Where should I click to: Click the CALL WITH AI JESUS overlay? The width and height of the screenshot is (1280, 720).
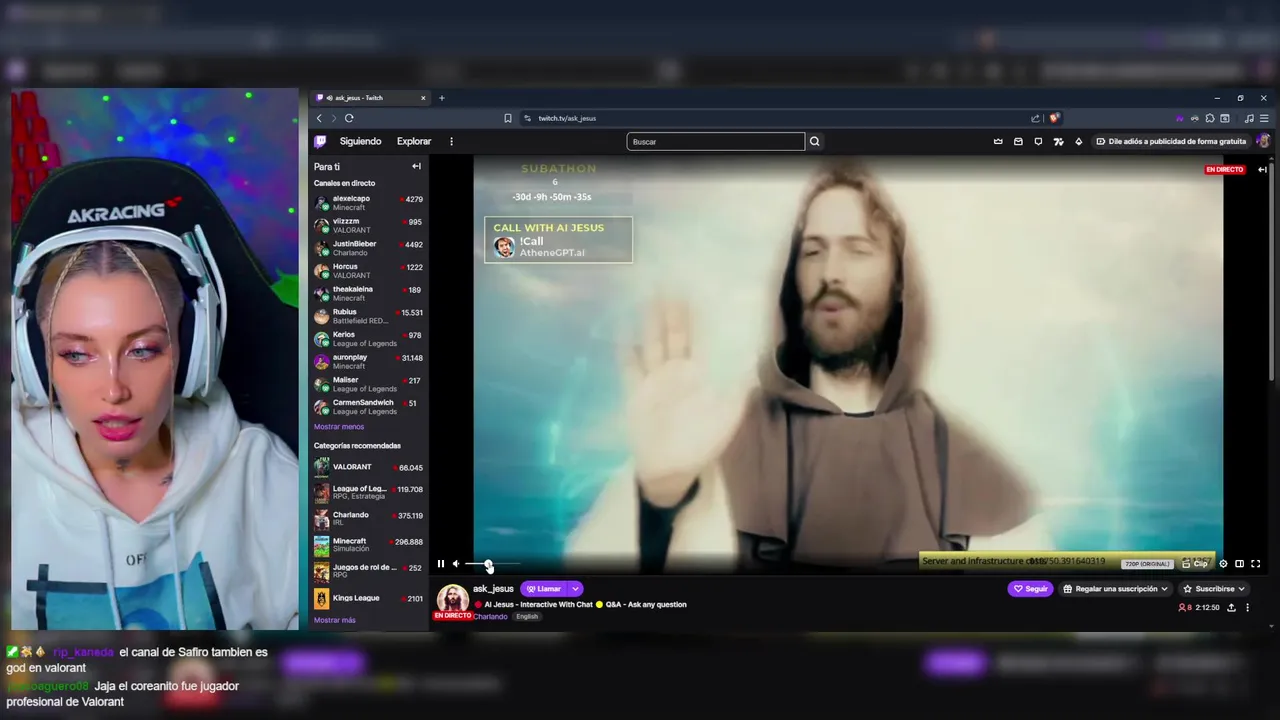pos(558,240)
